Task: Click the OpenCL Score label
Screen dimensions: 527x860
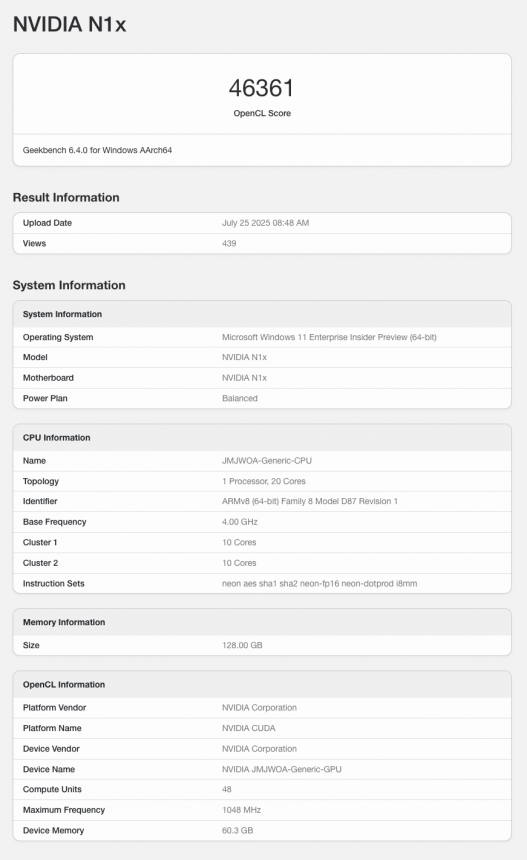Action: click(262, 113)
